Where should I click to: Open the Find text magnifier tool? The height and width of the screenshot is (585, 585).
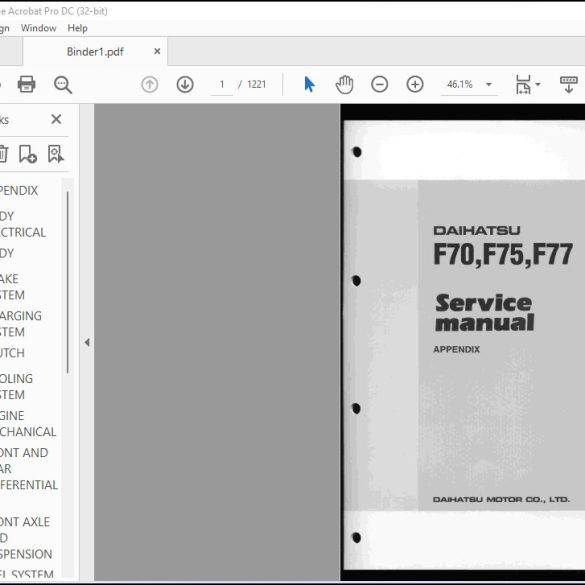point(63,85)
